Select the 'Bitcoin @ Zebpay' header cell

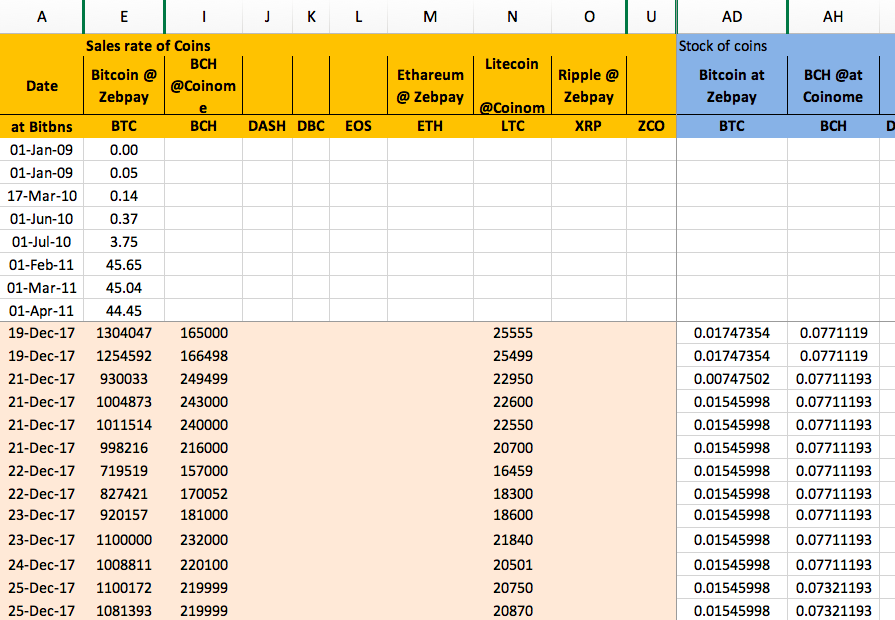pyautogui.click(x=124, y=86)
